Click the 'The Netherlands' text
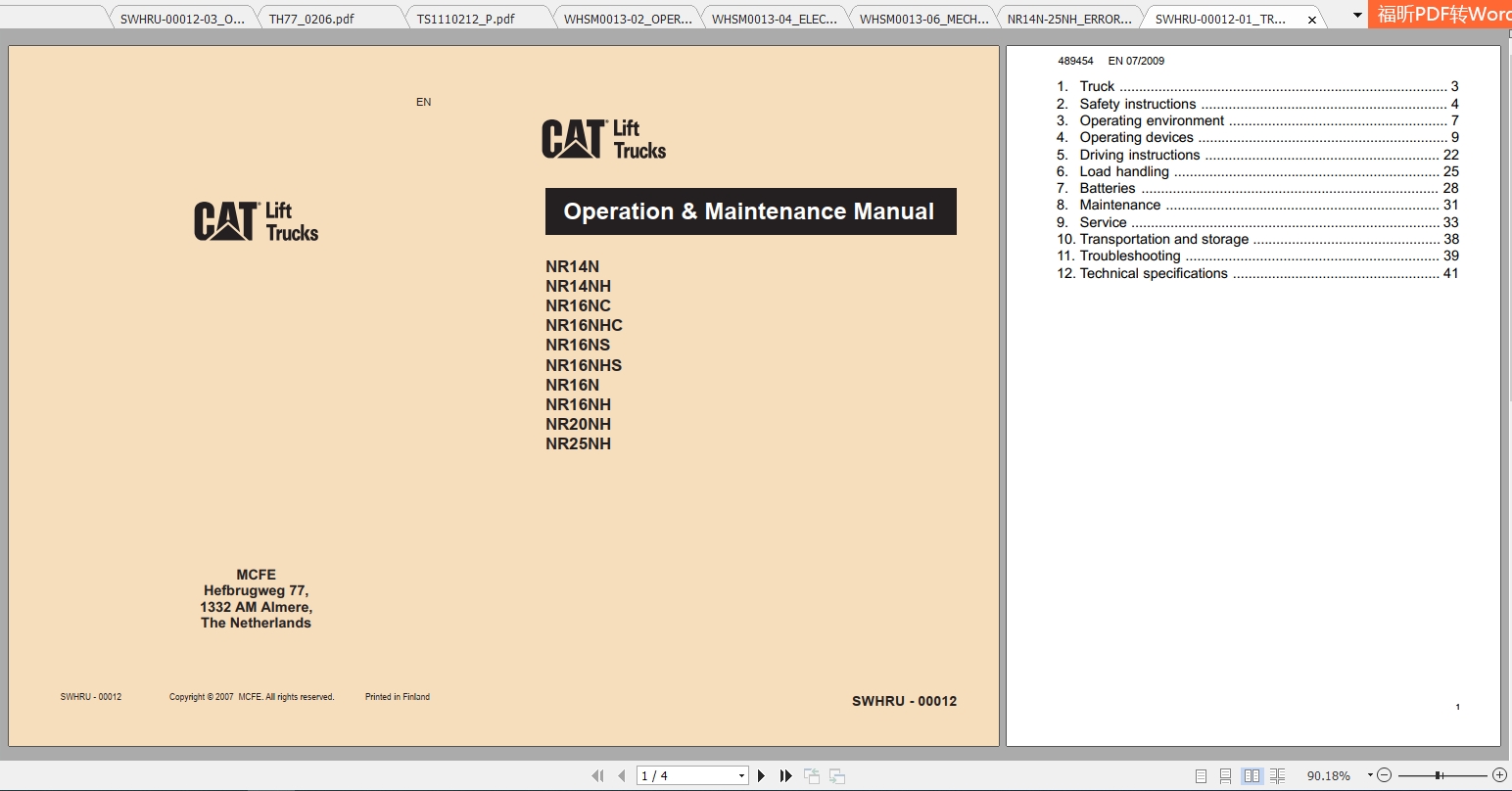 point(257,623)
